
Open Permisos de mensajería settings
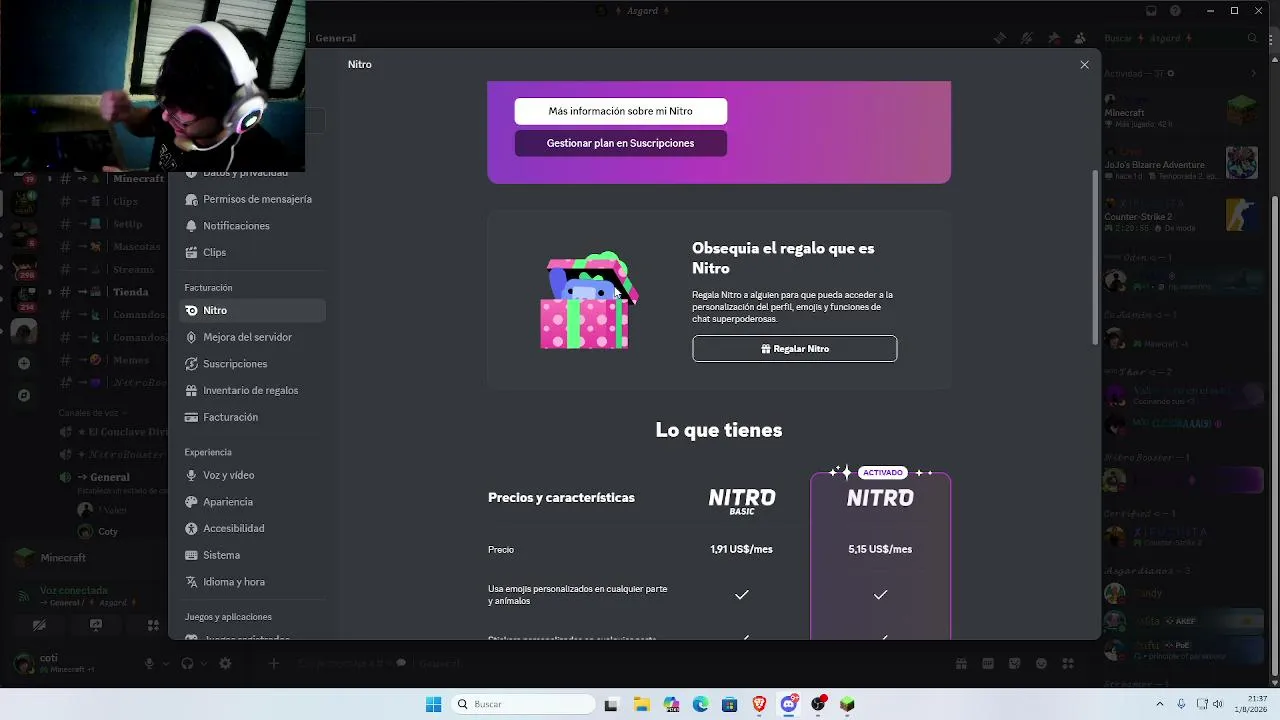tap(252, 199)
